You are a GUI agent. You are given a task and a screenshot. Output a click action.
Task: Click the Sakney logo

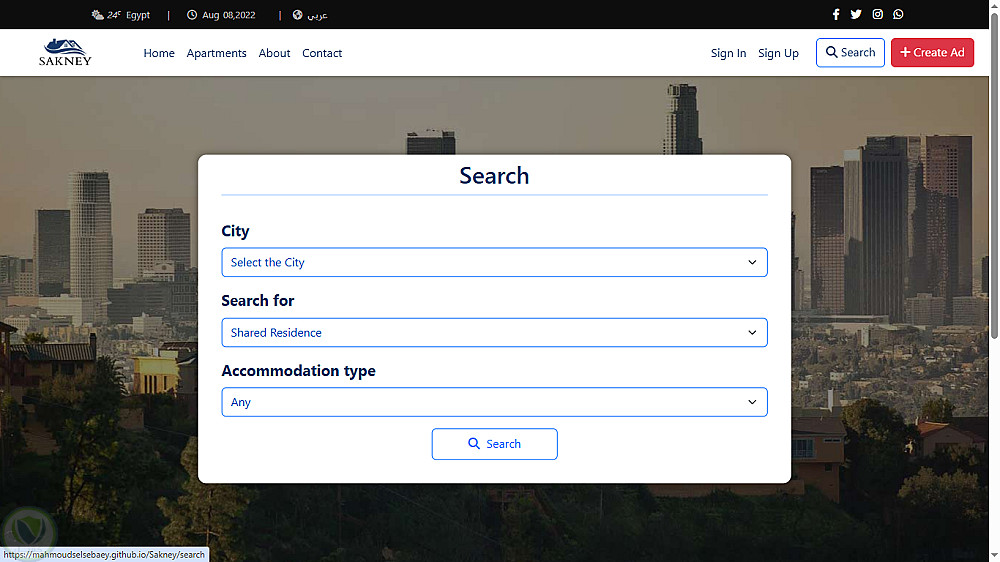(65, 52)
